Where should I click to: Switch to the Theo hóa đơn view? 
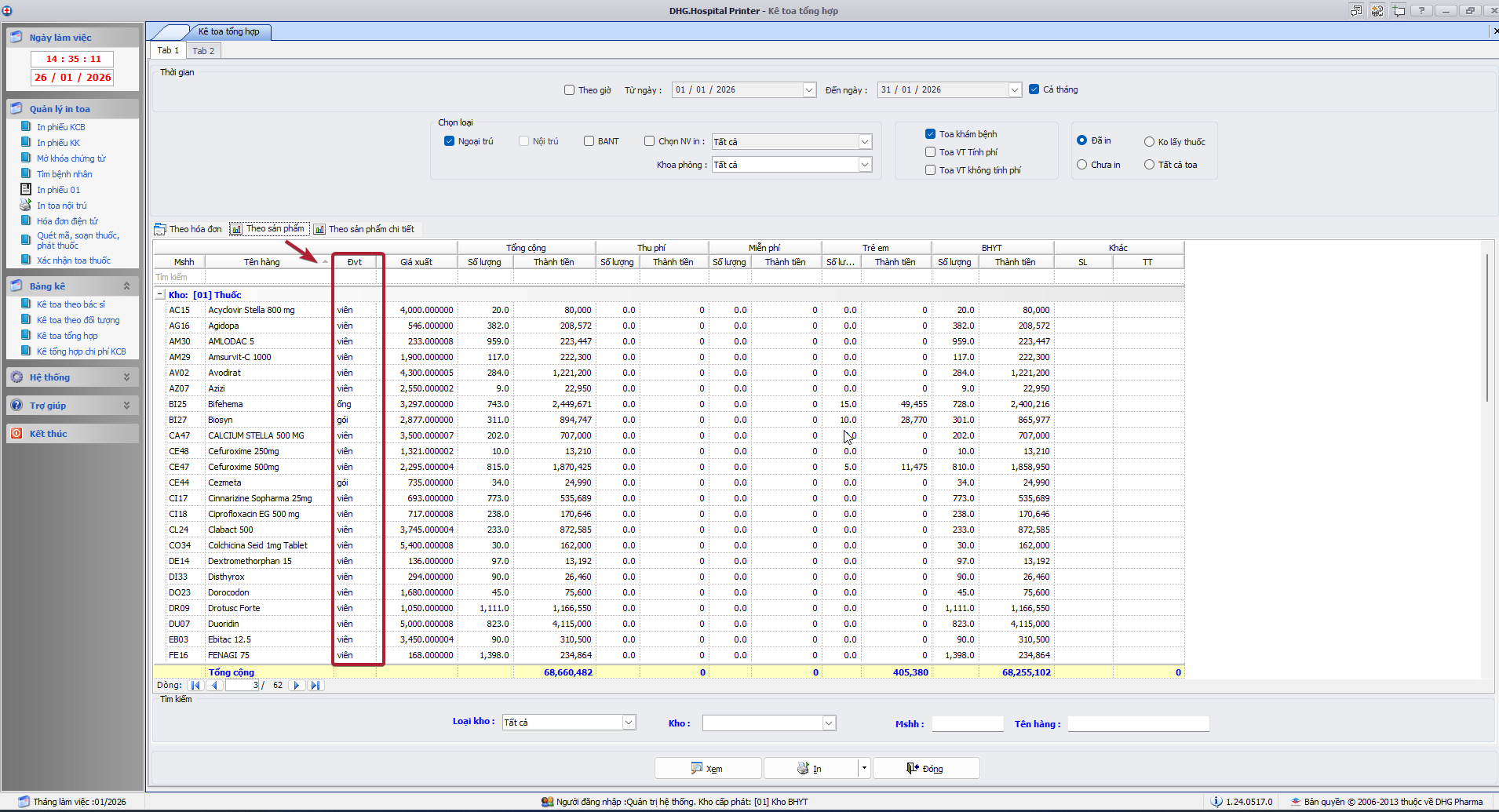[x=188, y=229]
